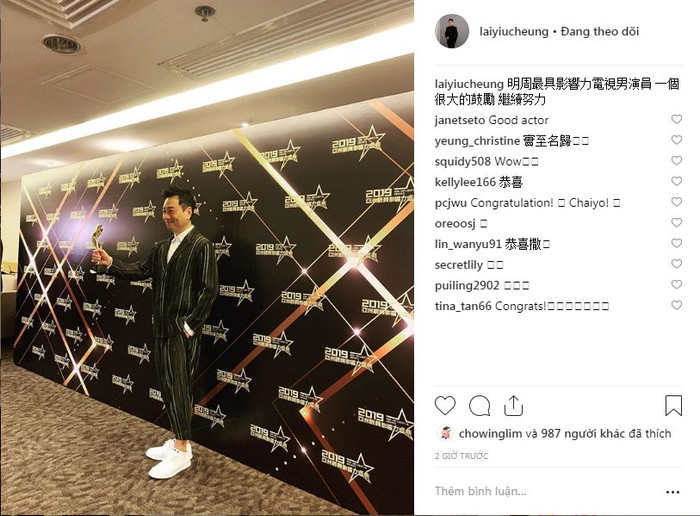Viewport: 700px width, 516px height.
Task: Like the post with the heart icon
Action: coord(445,405)
